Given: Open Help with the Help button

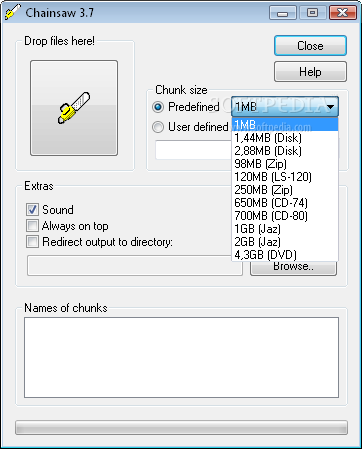Looking at the screenshot, I should 310,72.
